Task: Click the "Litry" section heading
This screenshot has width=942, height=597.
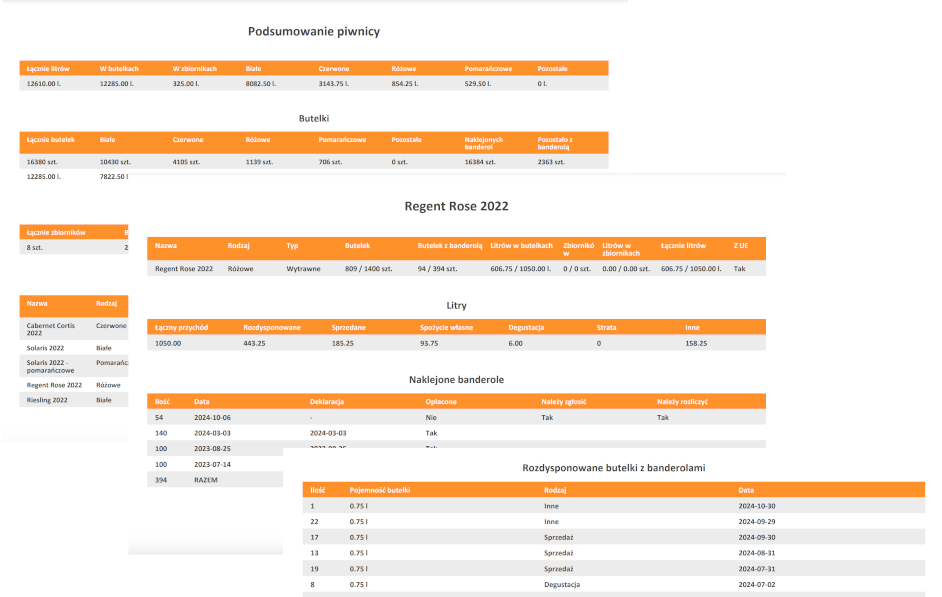Action: pos(456,305)
